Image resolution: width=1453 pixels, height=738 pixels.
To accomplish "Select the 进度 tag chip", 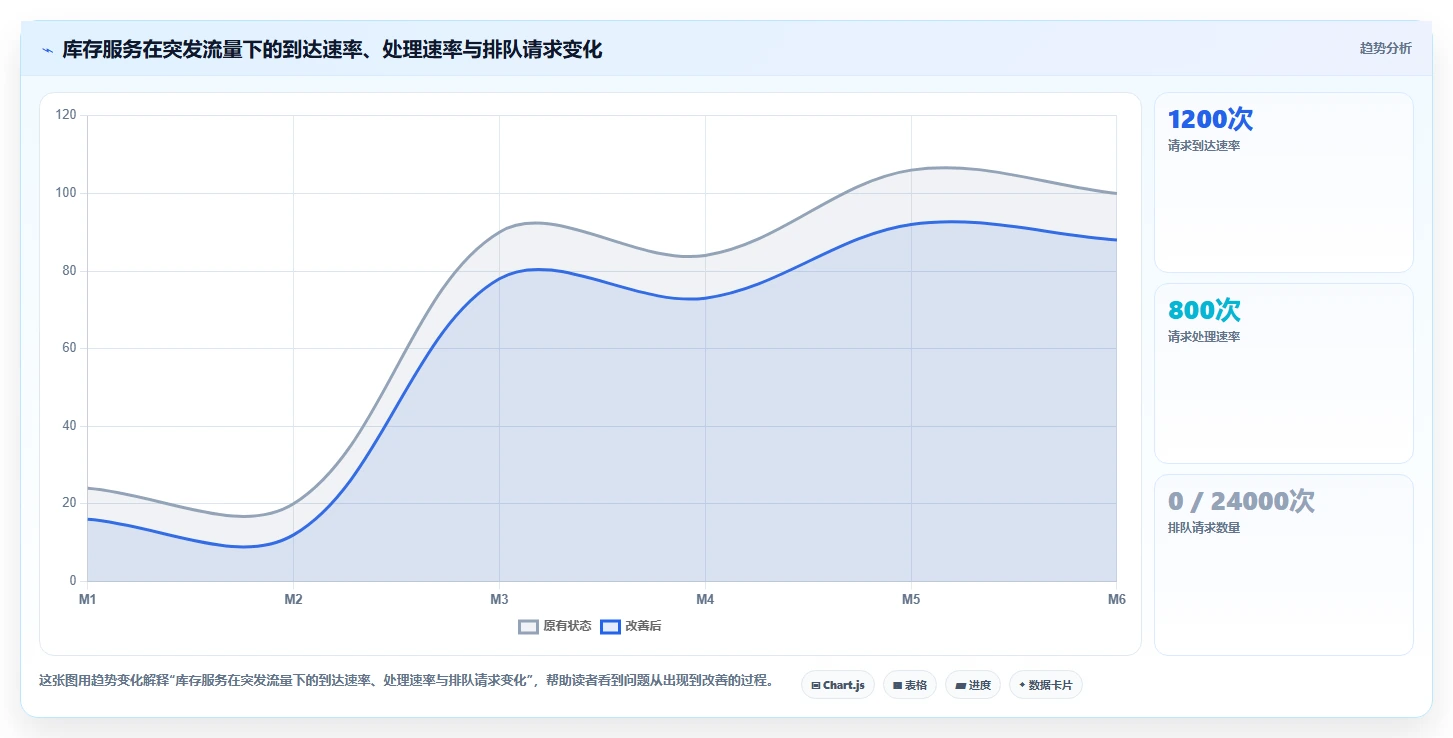I will tap(972, 685).
